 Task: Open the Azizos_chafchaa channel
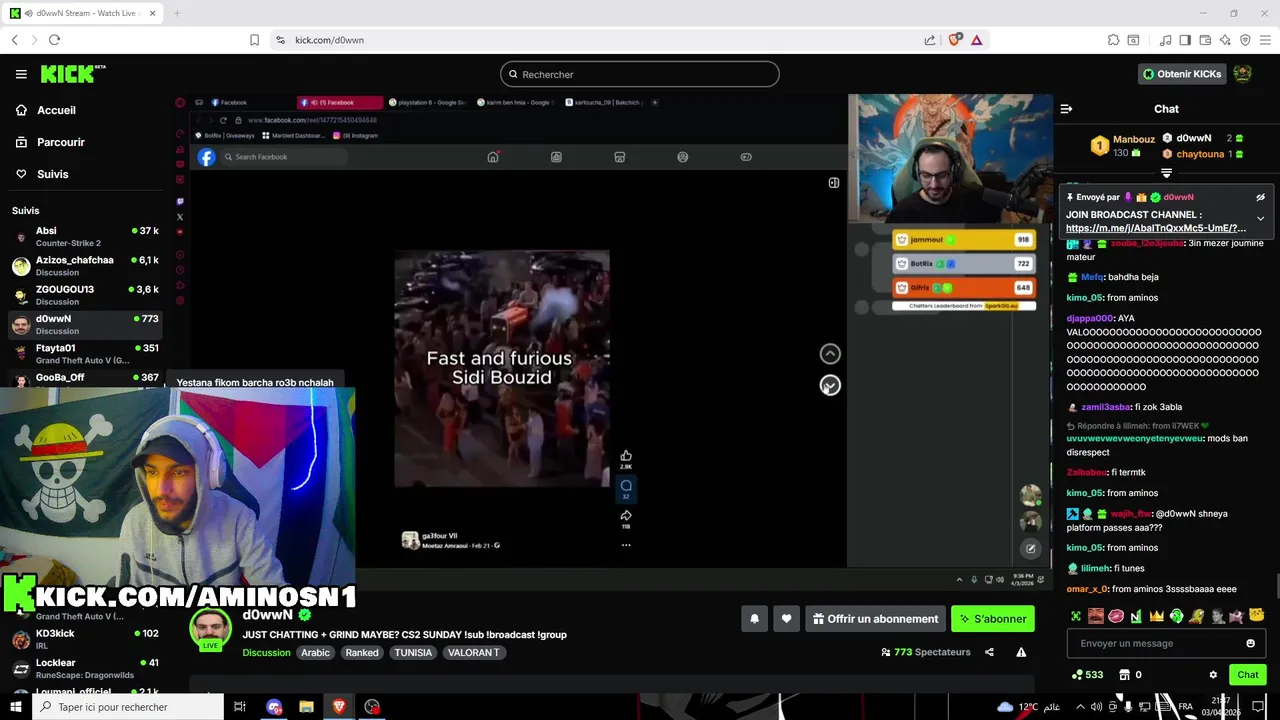point(84,265)
